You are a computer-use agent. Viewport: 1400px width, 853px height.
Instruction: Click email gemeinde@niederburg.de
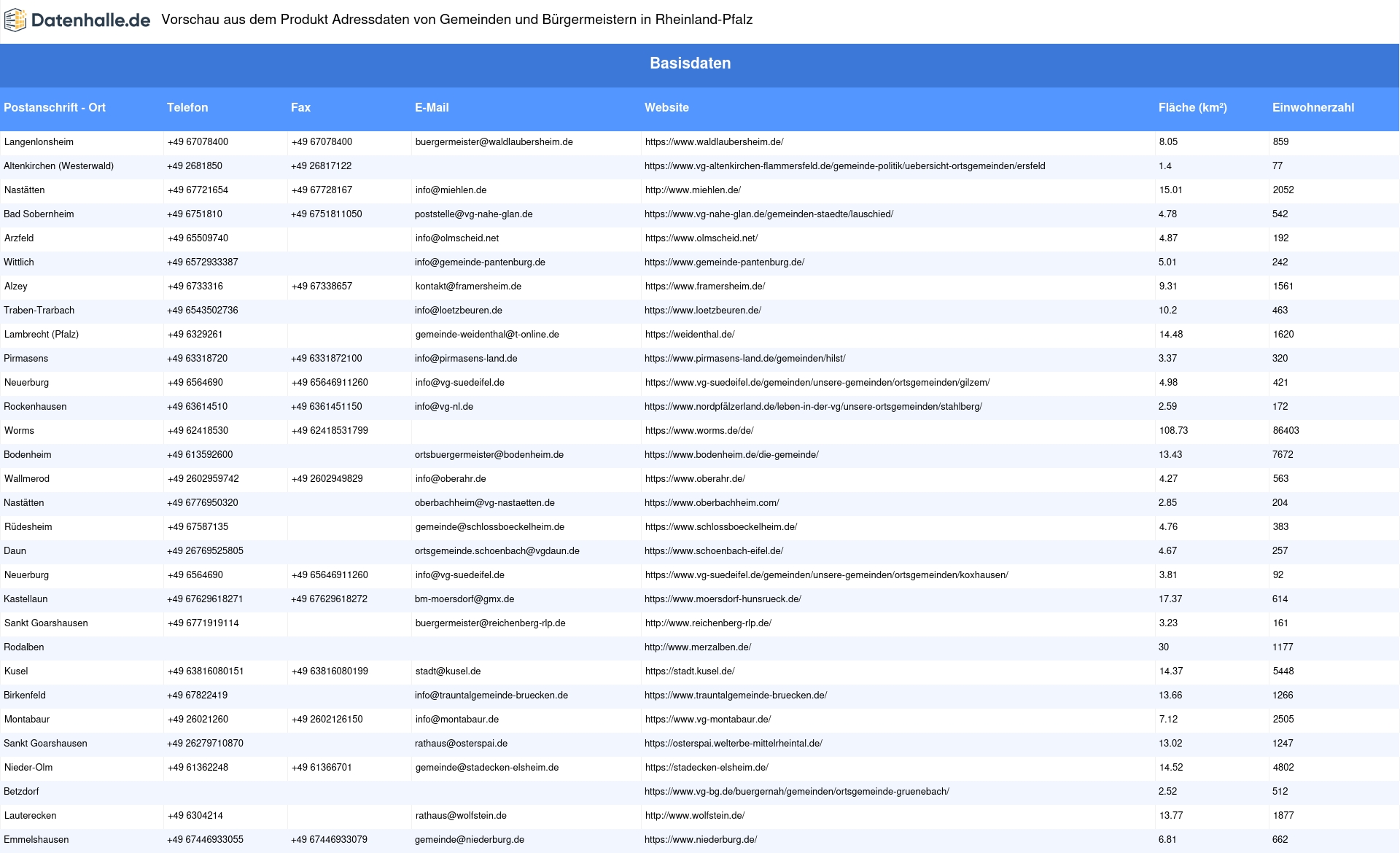(x=469, y=840)
